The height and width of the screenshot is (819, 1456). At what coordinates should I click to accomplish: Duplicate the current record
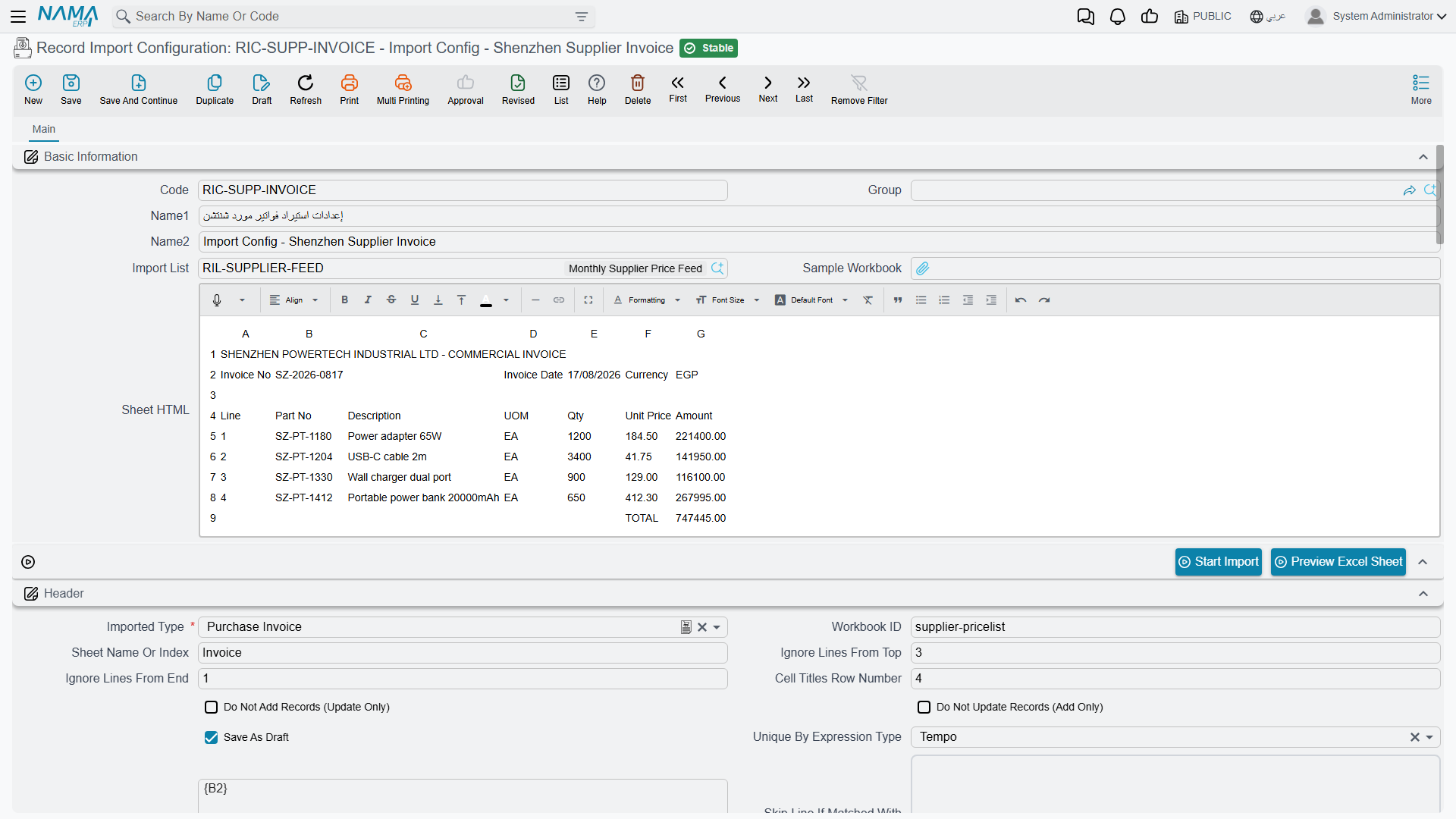pyautogui.click(x=215, y=89)
